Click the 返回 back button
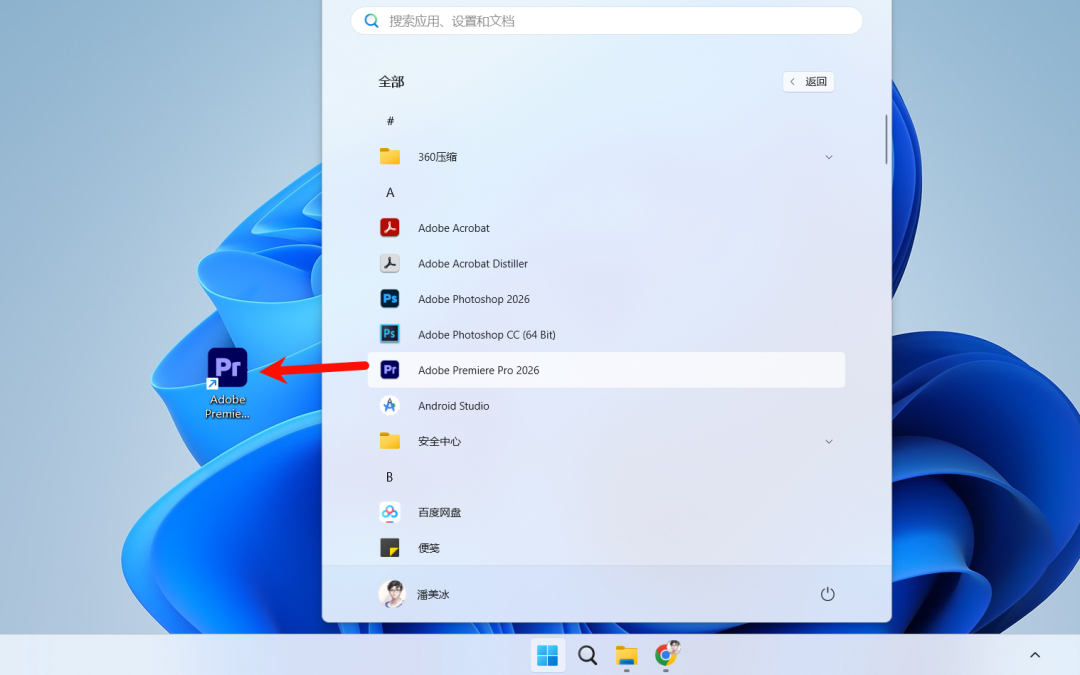This screenshot has width=1080, height=675. click(808, 82)
